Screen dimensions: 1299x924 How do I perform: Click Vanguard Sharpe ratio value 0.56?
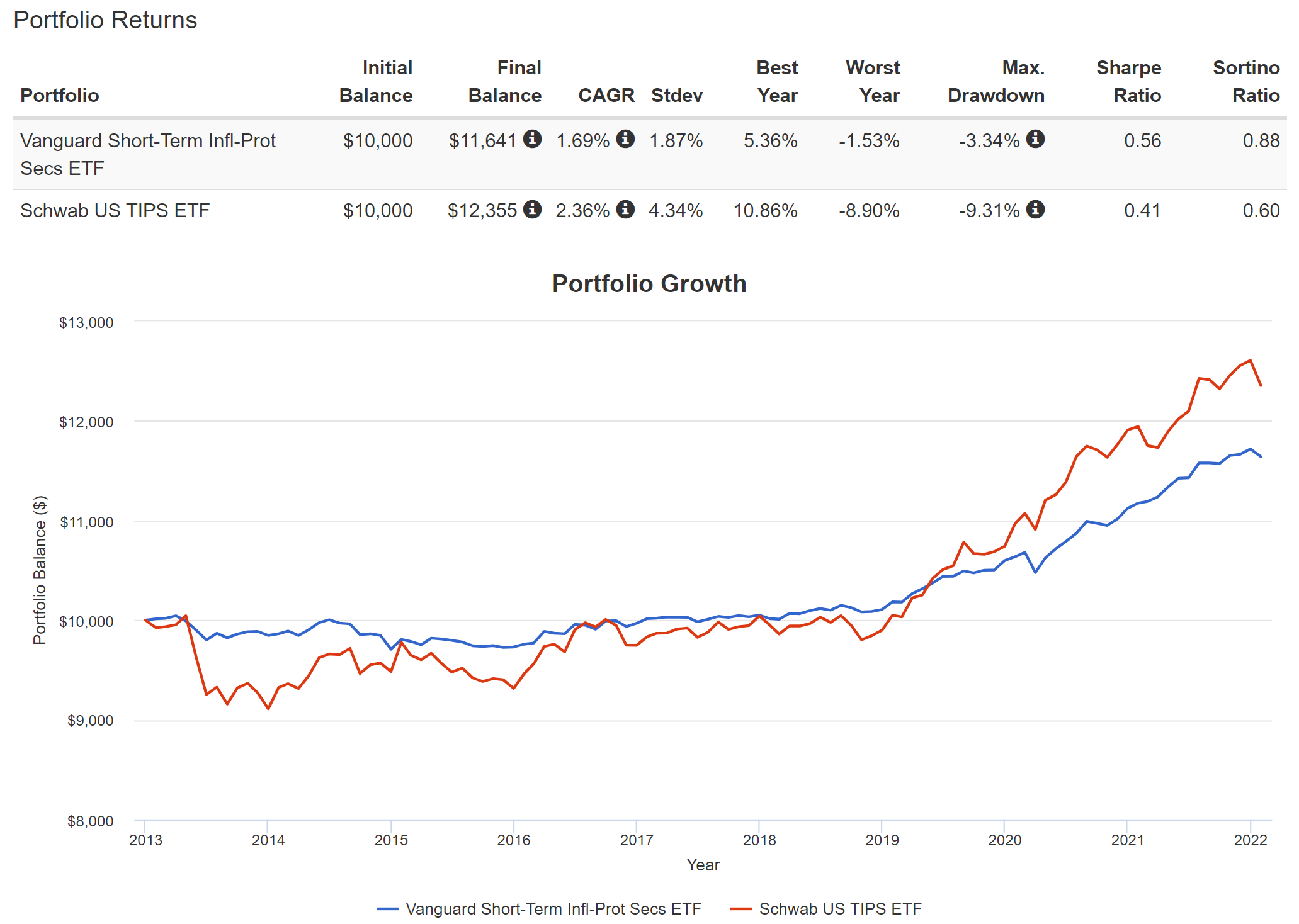[x=1142, y=140]
